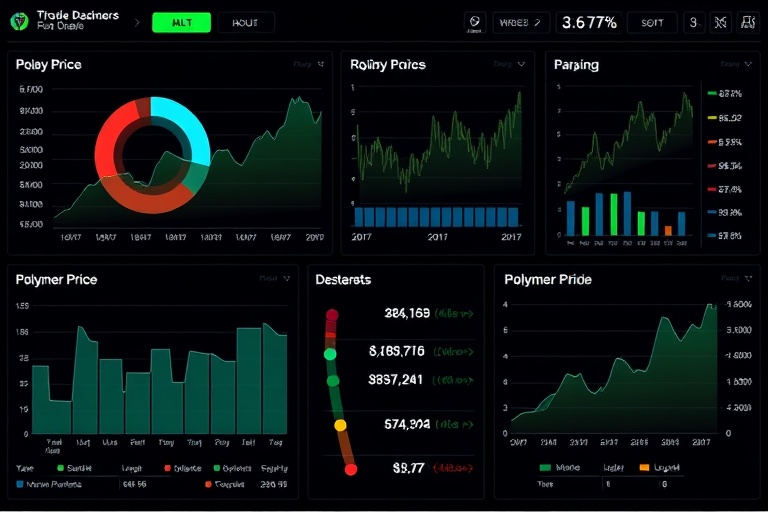
Task: Click the bright green dot on Desterats track
Action: click(x=330, y=353)
